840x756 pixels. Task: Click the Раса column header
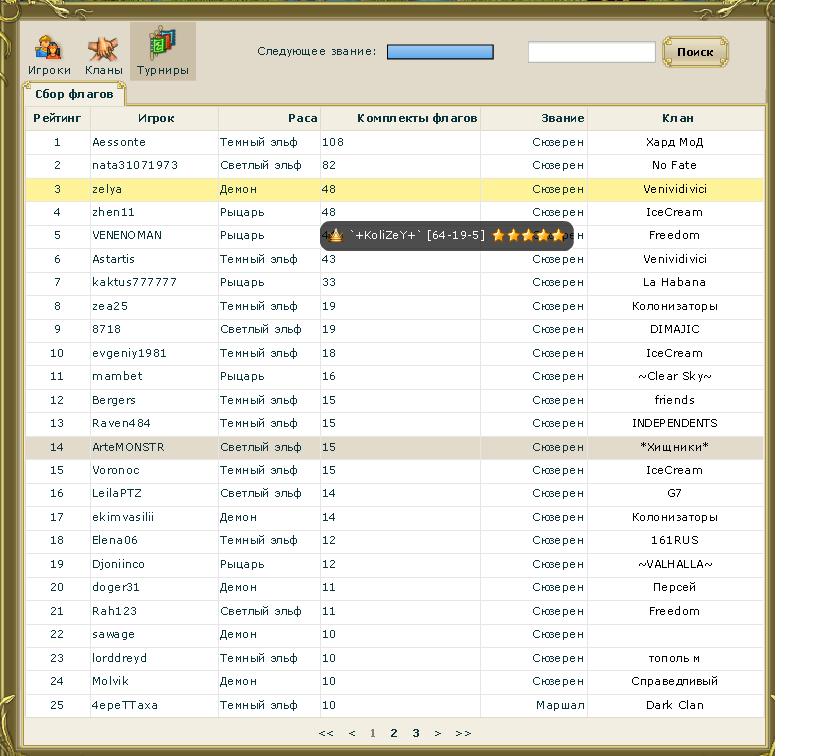point(302,118)
